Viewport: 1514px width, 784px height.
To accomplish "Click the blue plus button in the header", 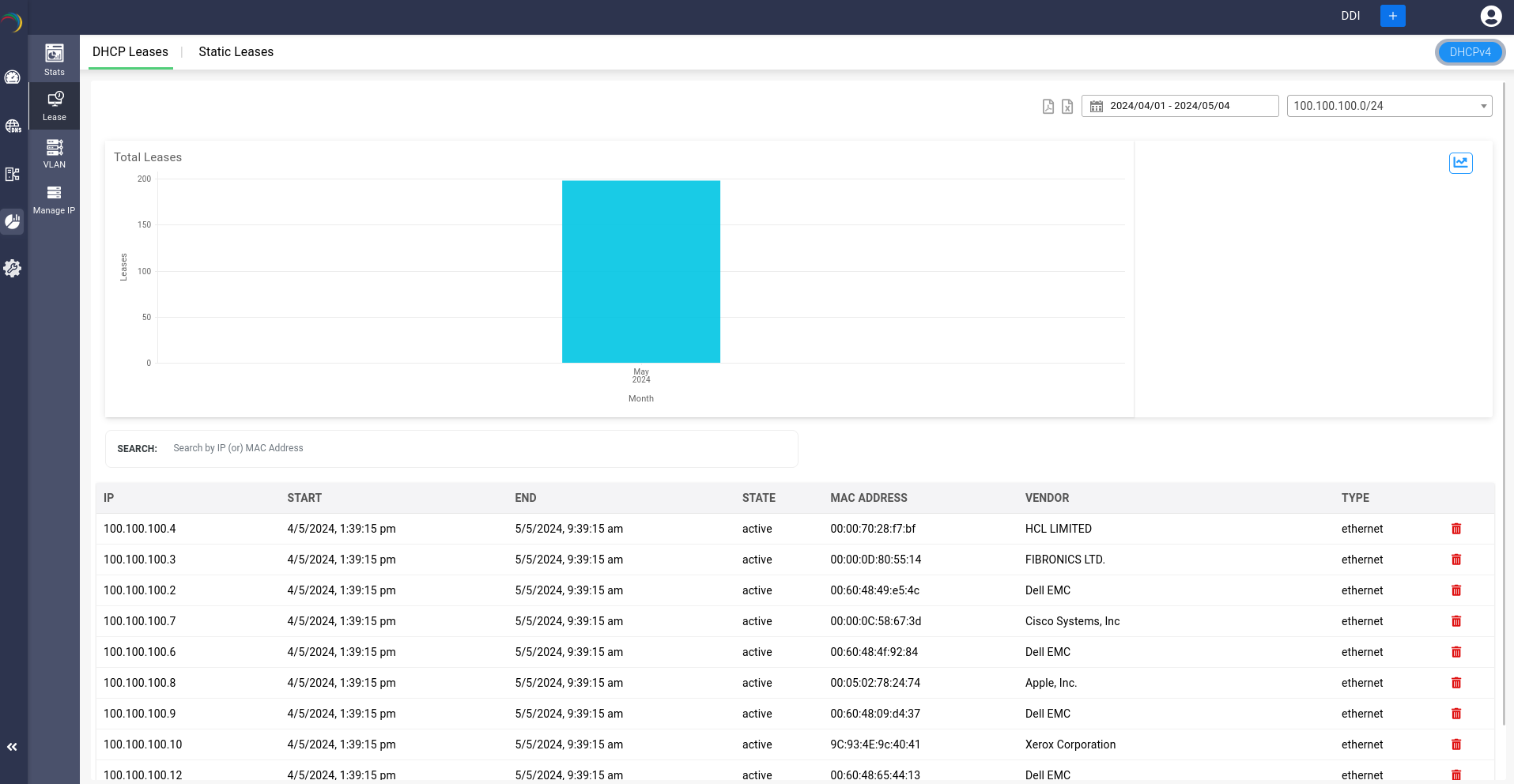I will 1392,15.
